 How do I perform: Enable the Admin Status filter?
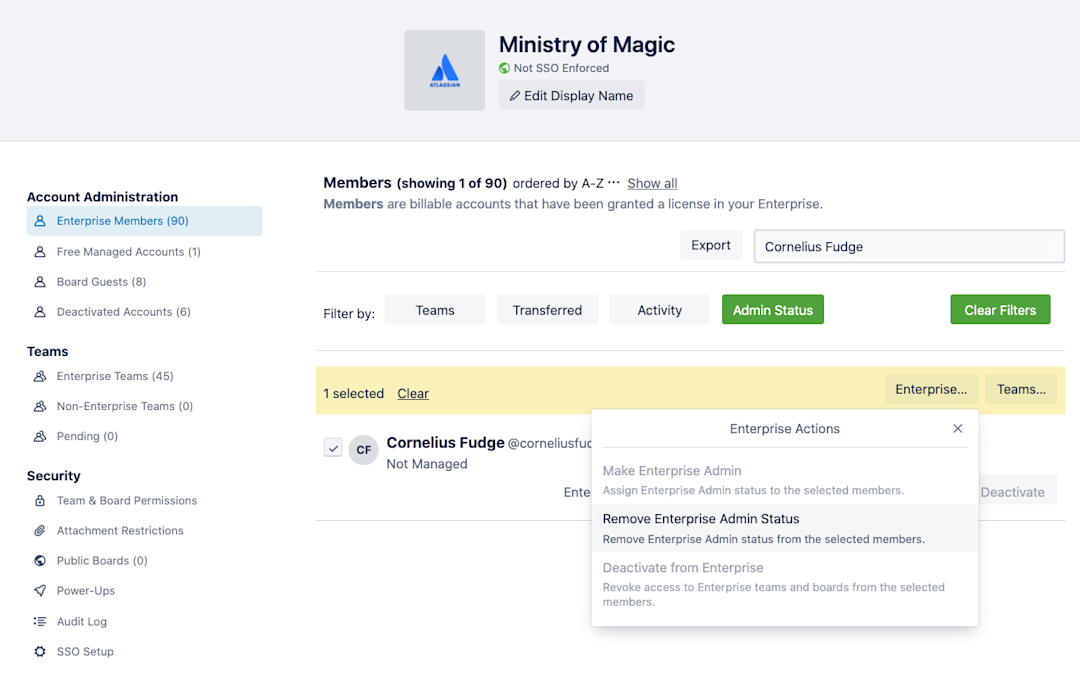click(772, 309)
